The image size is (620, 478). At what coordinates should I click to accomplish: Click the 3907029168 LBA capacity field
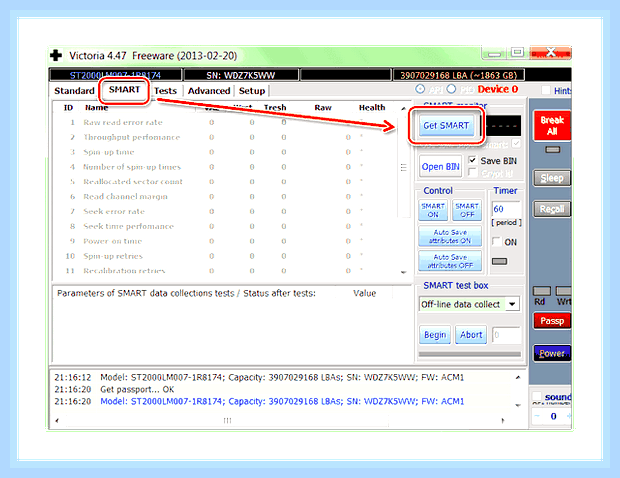tap(458, 75)
